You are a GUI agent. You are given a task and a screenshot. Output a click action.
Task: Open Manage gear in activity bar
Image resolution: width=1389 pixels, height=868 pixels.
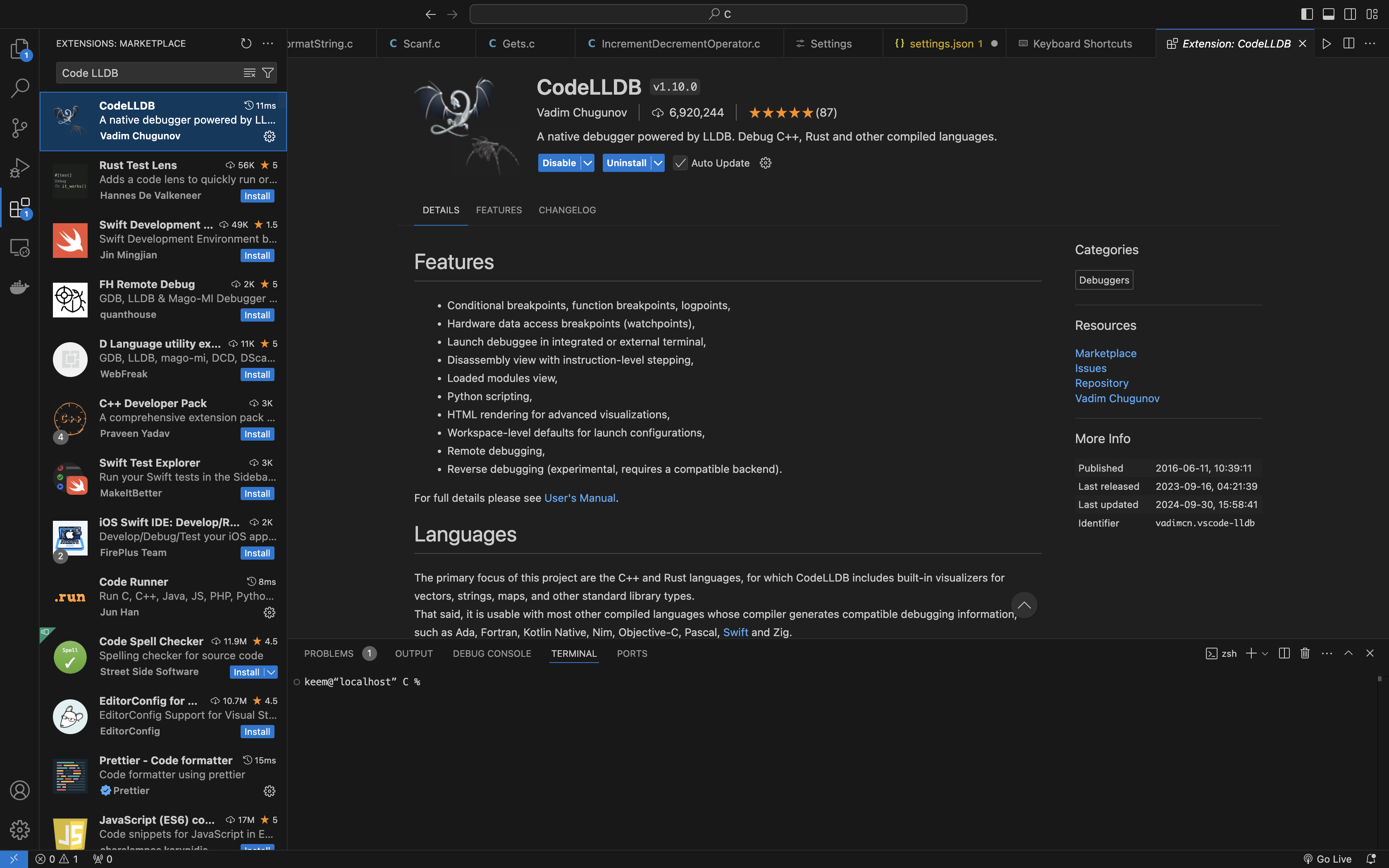click(x=19, y=830)
